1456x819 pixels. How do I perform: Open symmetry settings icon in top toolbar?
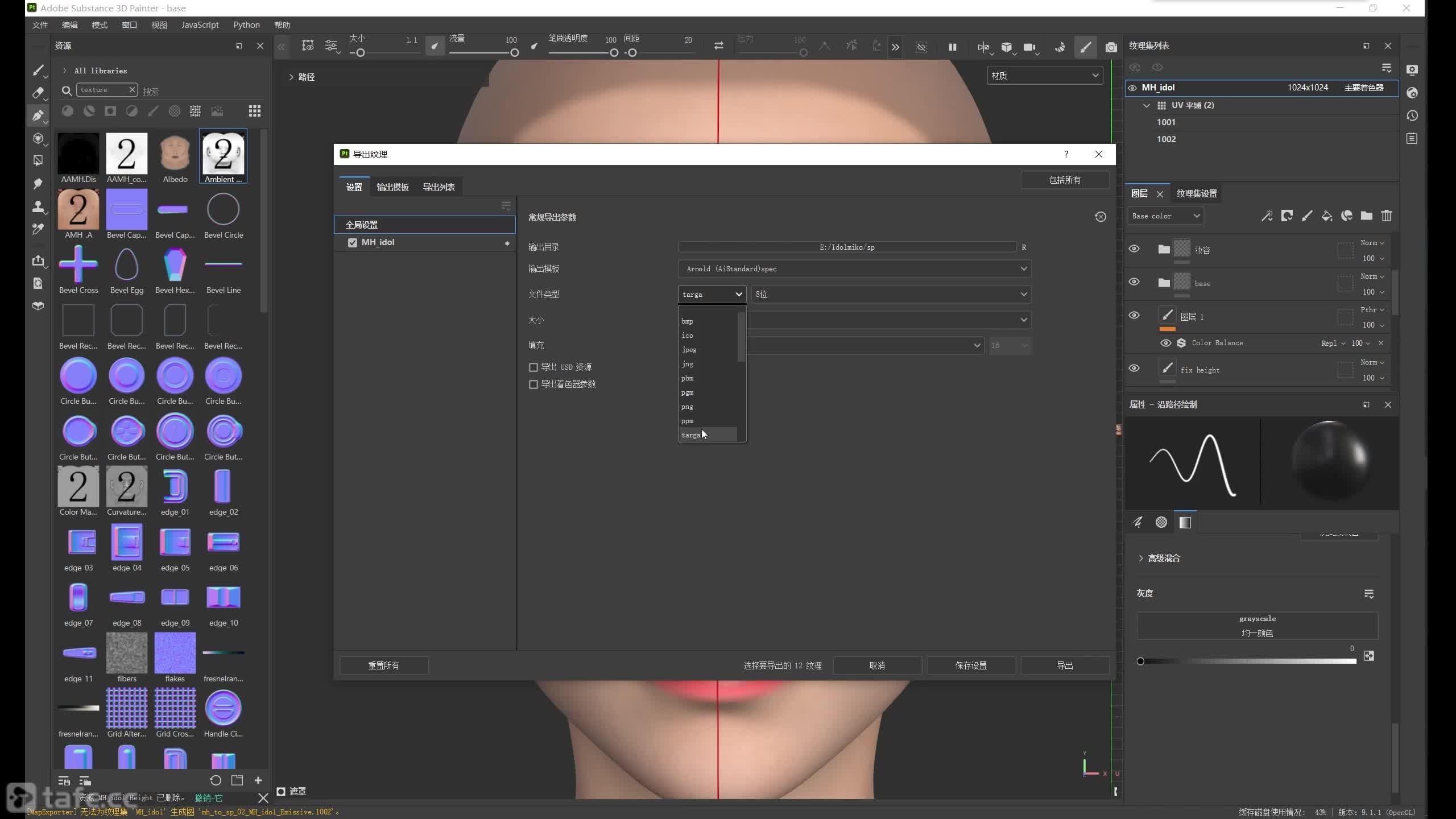tap(983, 47)
